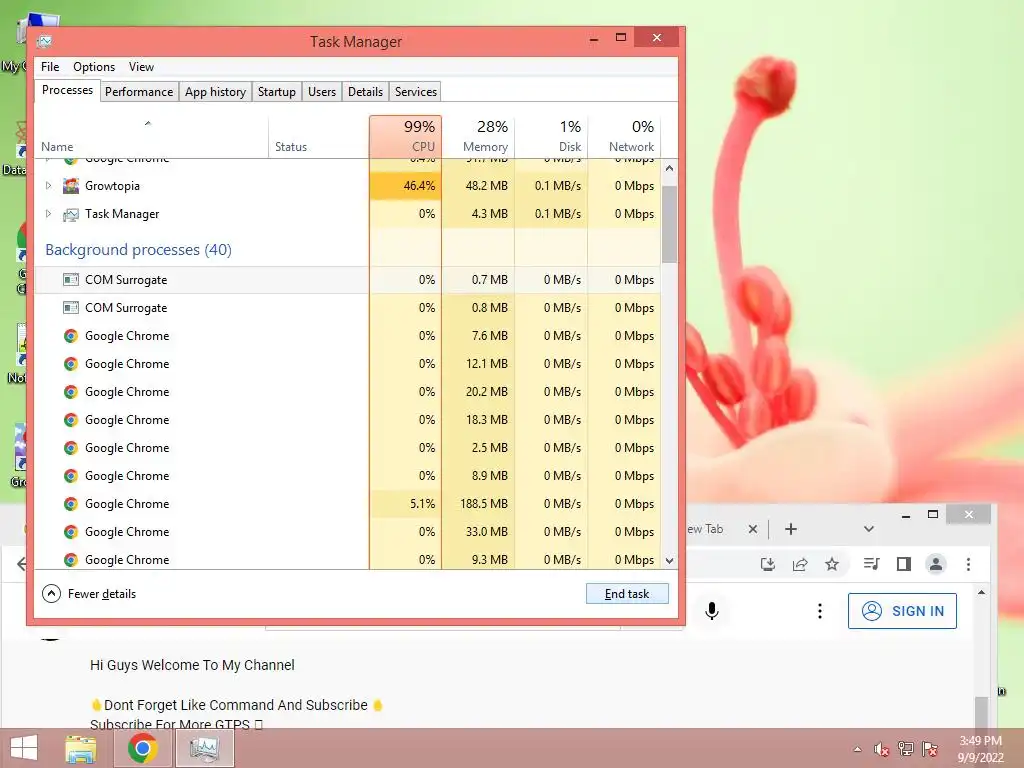1024x768 pixels.
Task: Click the Growtopia app icon
Action: click(x=71, y=185)
